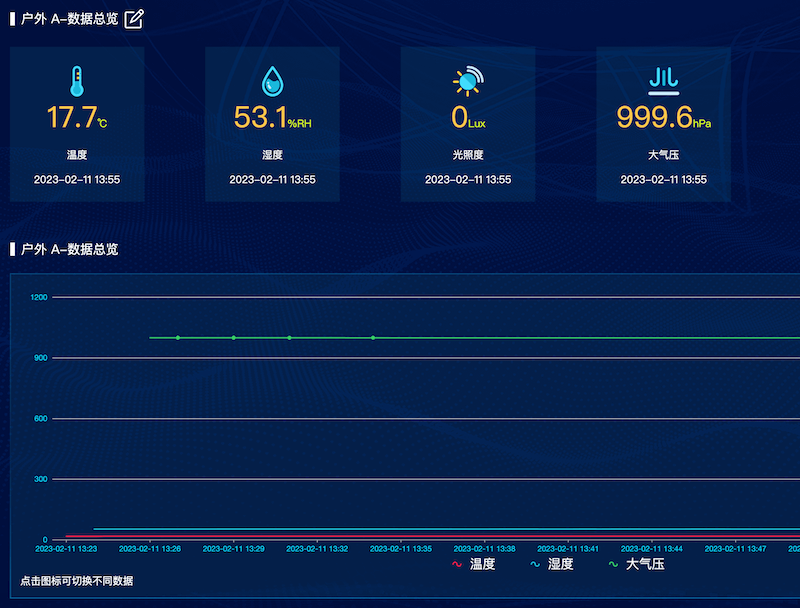Toggle 湿度 series via legend label

560,565
